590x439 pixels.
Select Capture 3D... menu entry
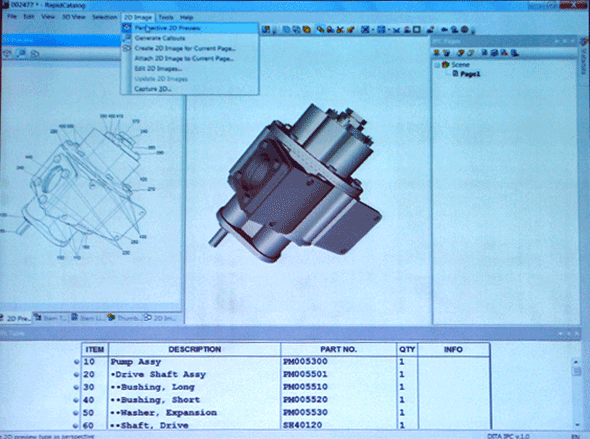pyautogui.click(x=153, y=89)
